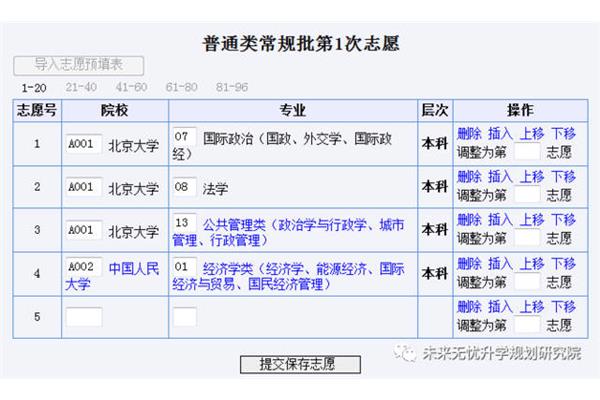Click 下移 link in row 3
Viewport: 600px width, 400px height.
[x=563, y=220]
